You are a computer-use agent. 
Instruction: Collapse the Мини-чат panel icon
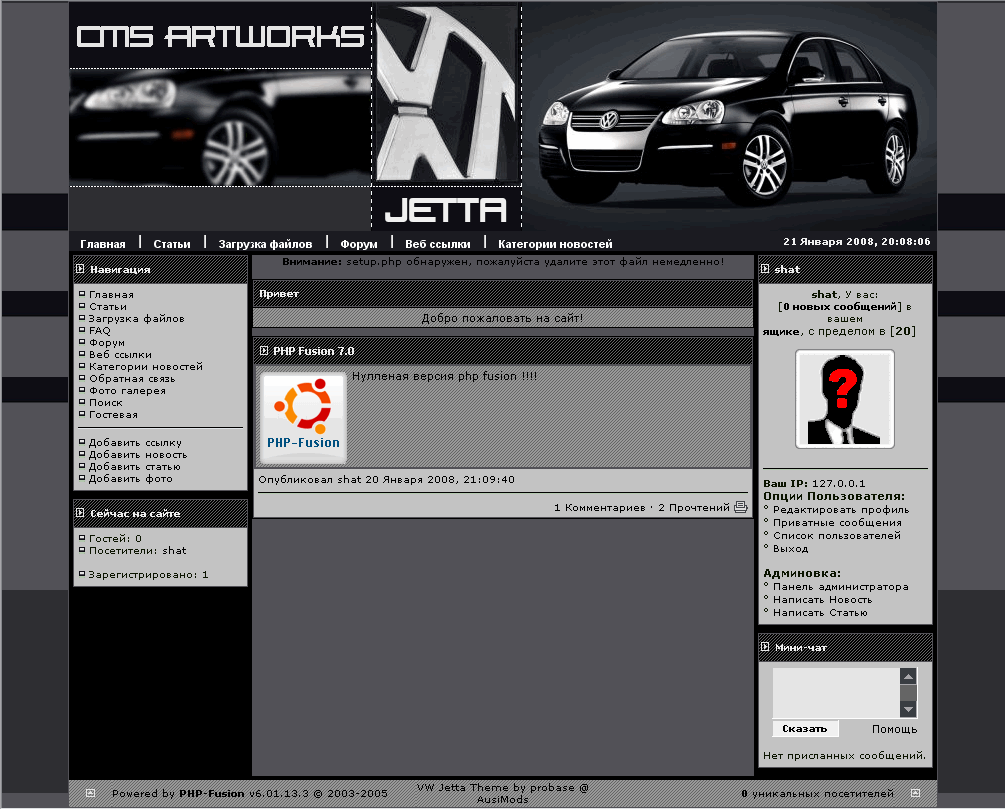(765, 647)
